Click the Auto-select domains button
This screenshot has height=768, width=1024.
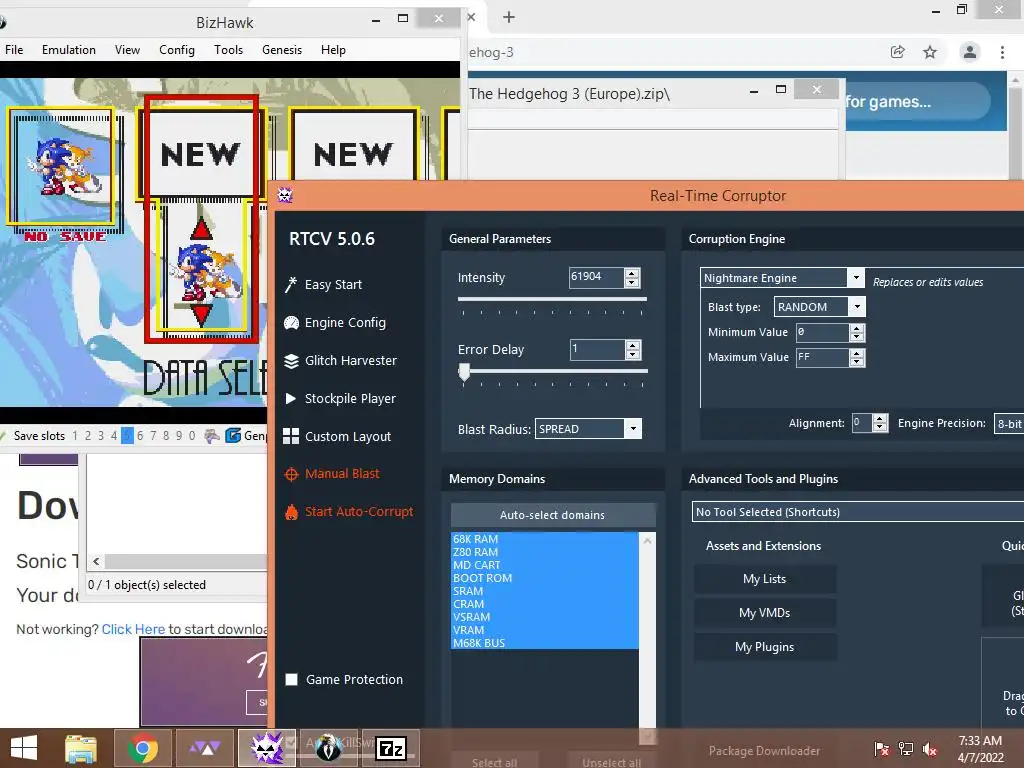point(552,515)
